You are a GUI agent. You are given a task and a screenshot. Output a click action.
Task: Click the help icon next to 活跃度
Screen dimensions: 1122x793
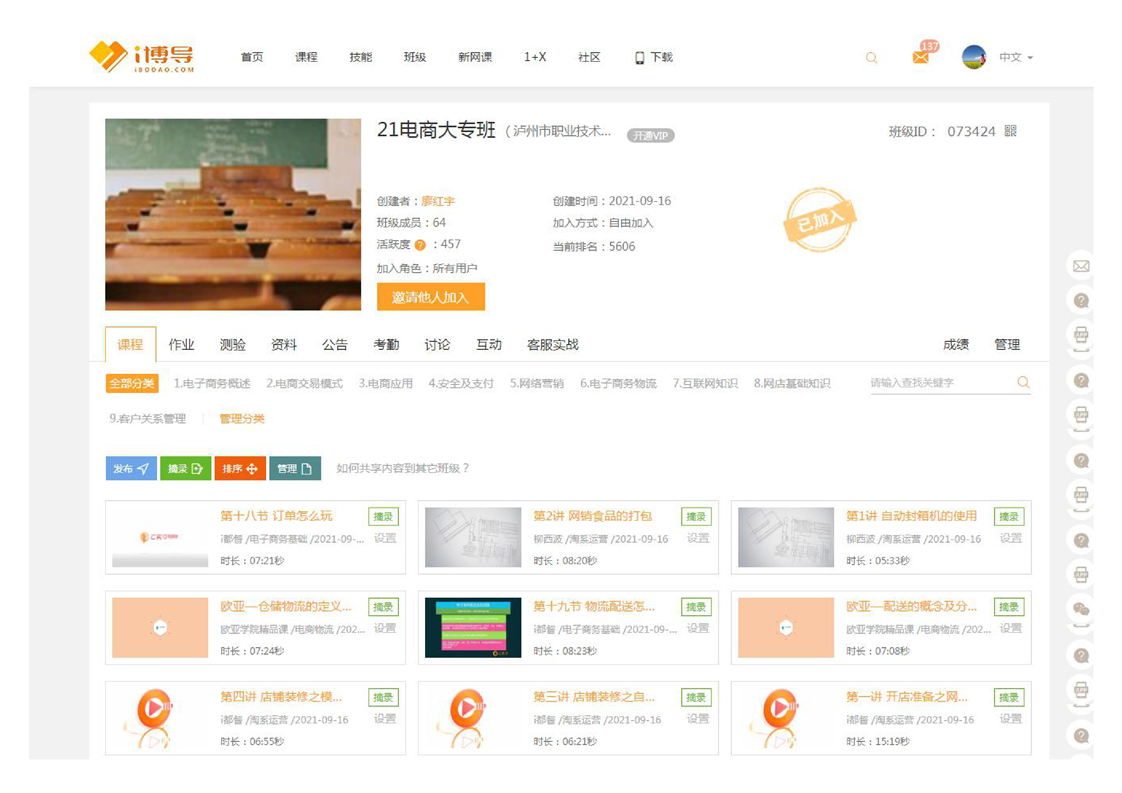click(x=420, y=245)
